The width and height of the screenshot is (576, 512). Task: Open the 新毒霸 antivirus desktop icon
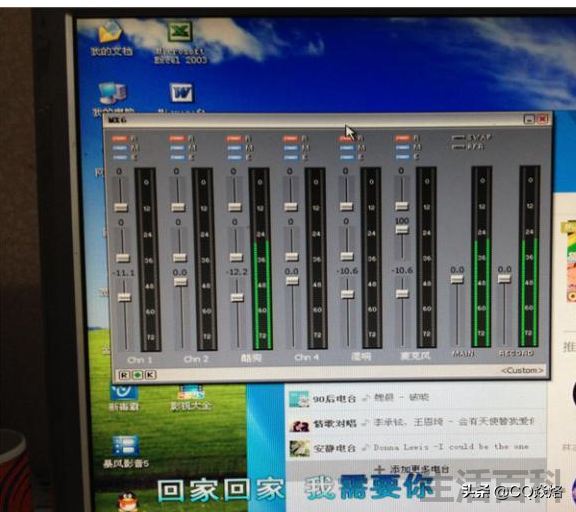point(124,397)
